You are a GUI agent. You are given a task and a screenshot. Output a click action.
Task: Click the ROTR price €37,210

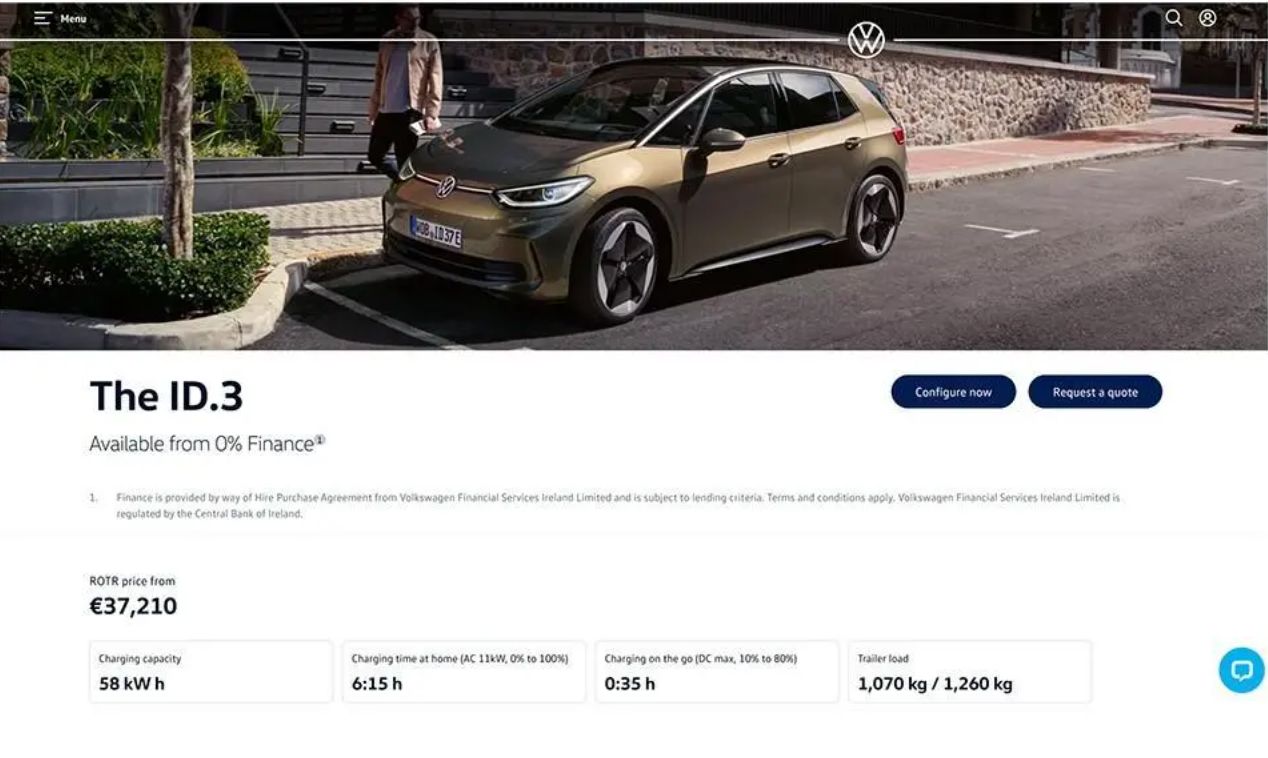click(133, 606)
